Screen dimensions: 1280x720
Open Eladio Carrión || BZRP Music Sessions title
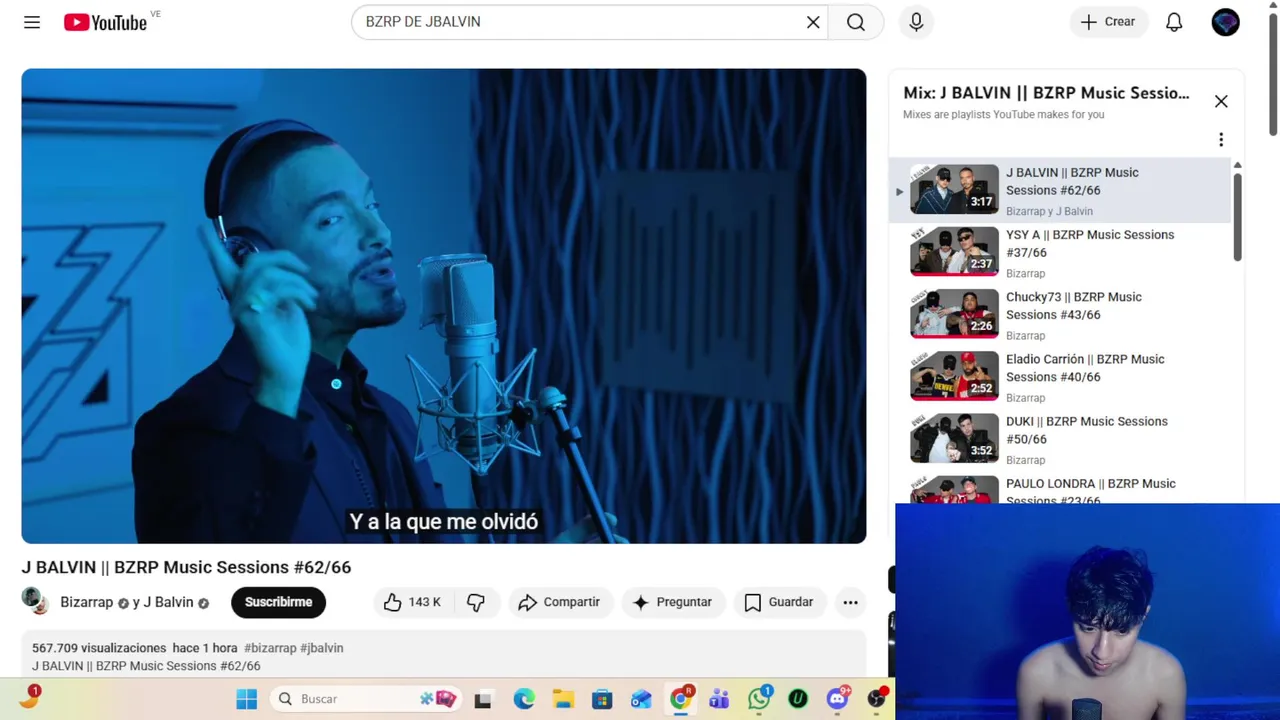(1085, 368)
